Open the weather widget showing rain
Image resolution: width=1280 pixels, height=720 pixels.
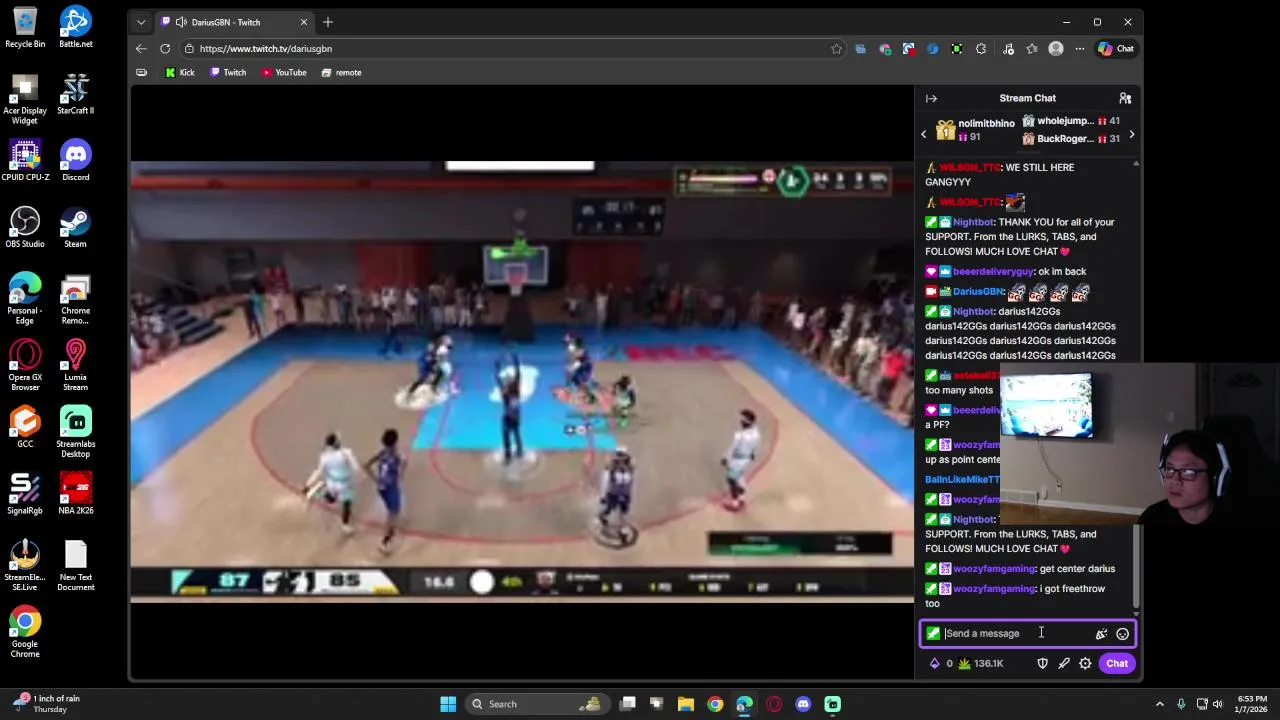[45, 703]
